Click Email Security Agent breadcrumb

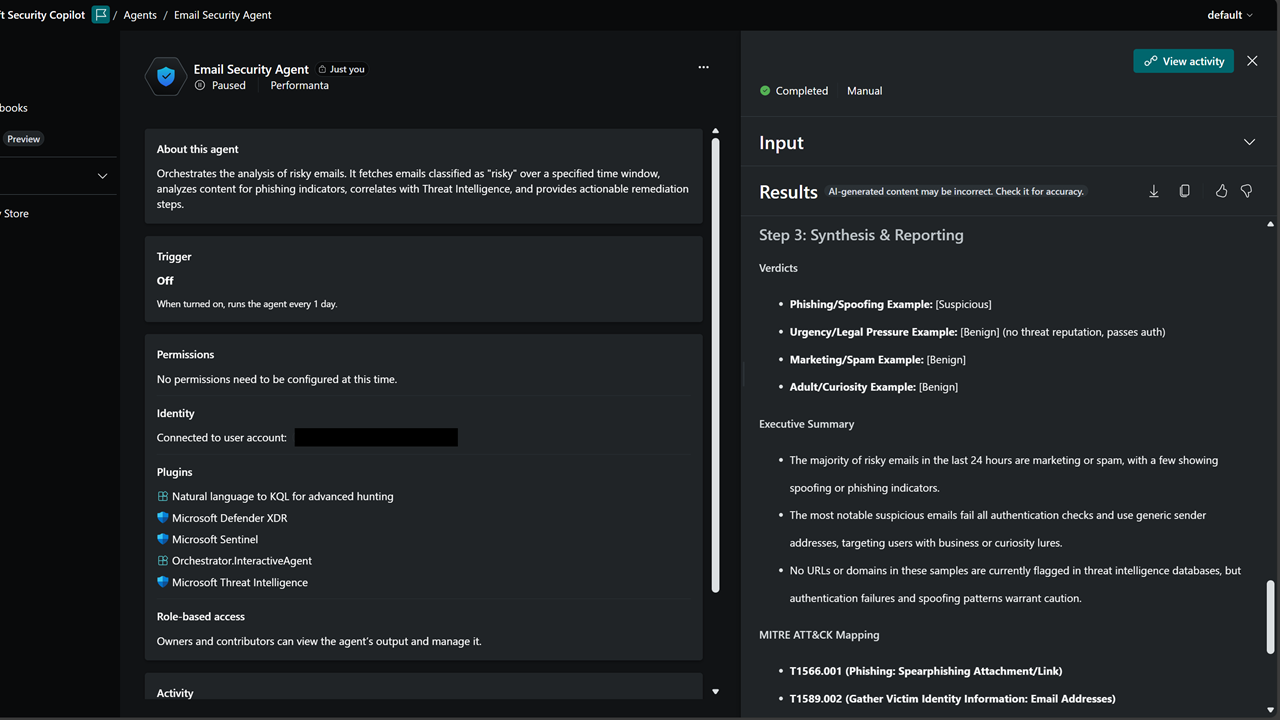click(223, 15)
